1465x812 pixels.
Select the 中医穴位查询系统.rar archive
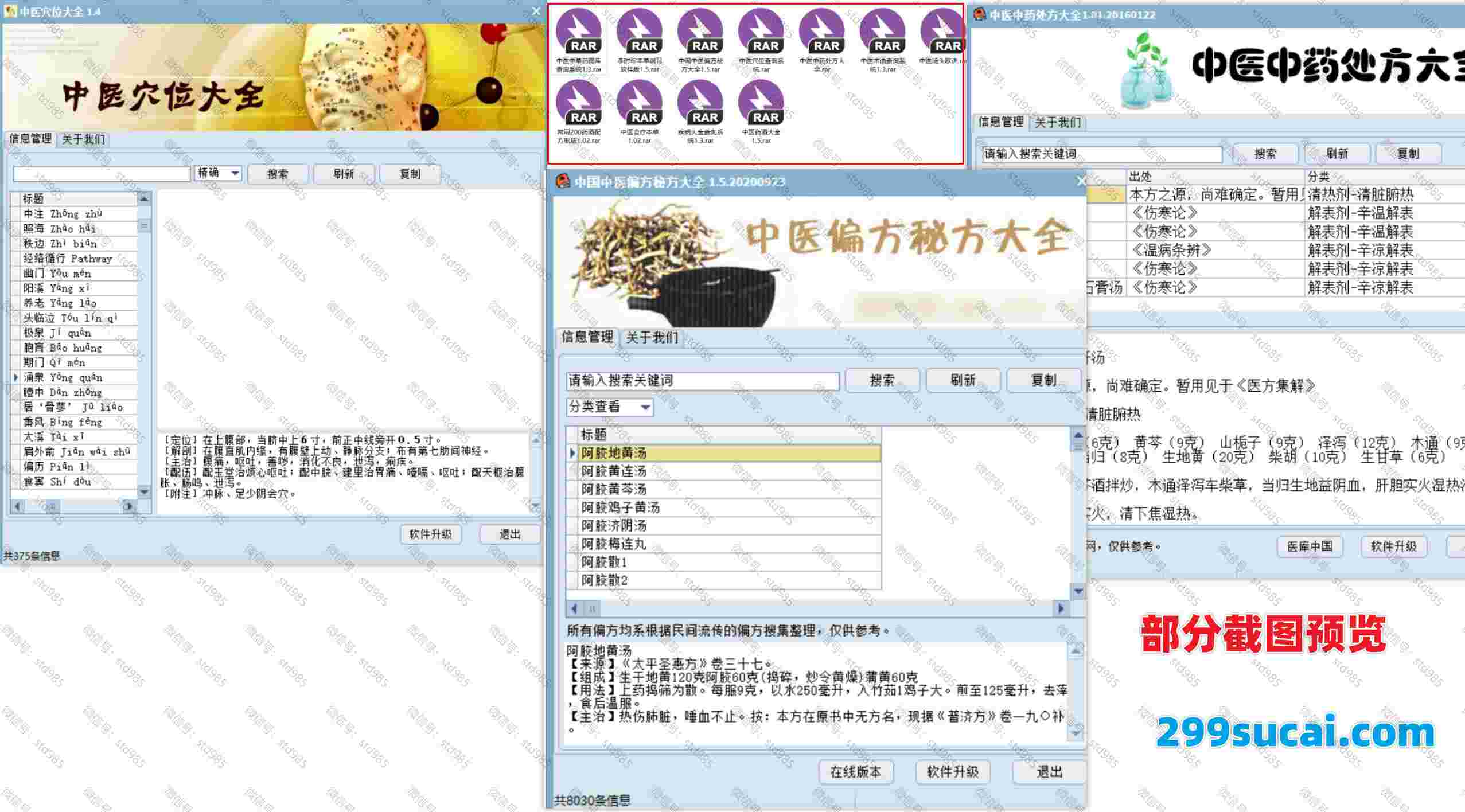[x=761, y=41]
